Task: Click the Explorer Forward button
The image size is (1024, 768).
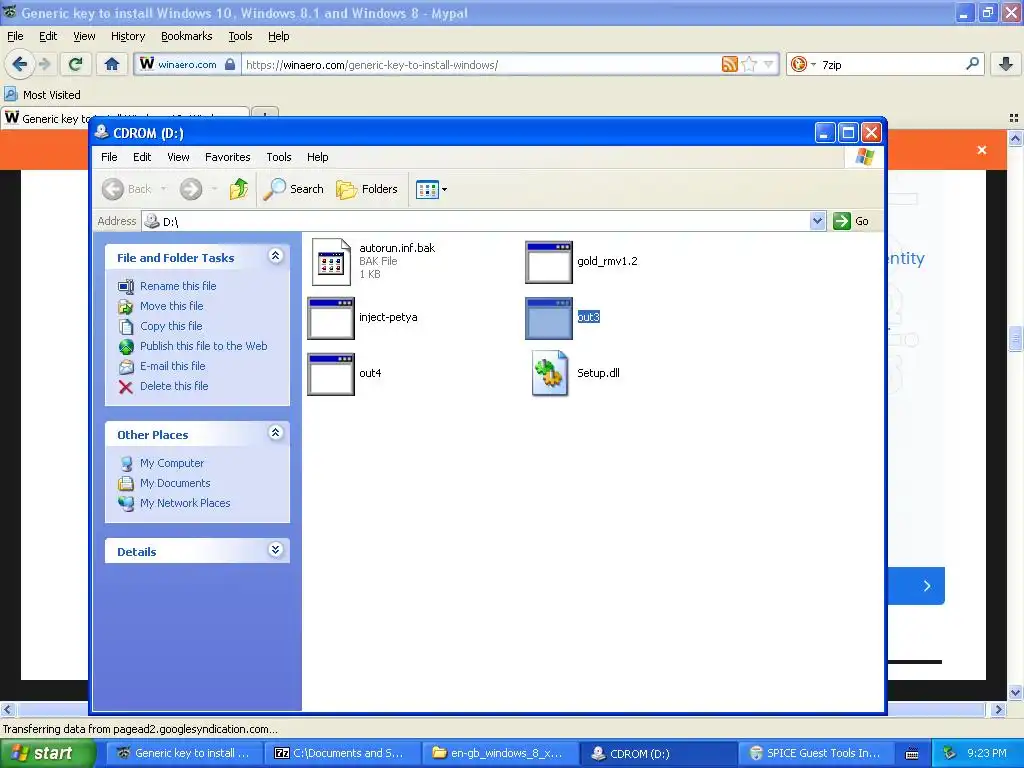Action: pos(191,189)
